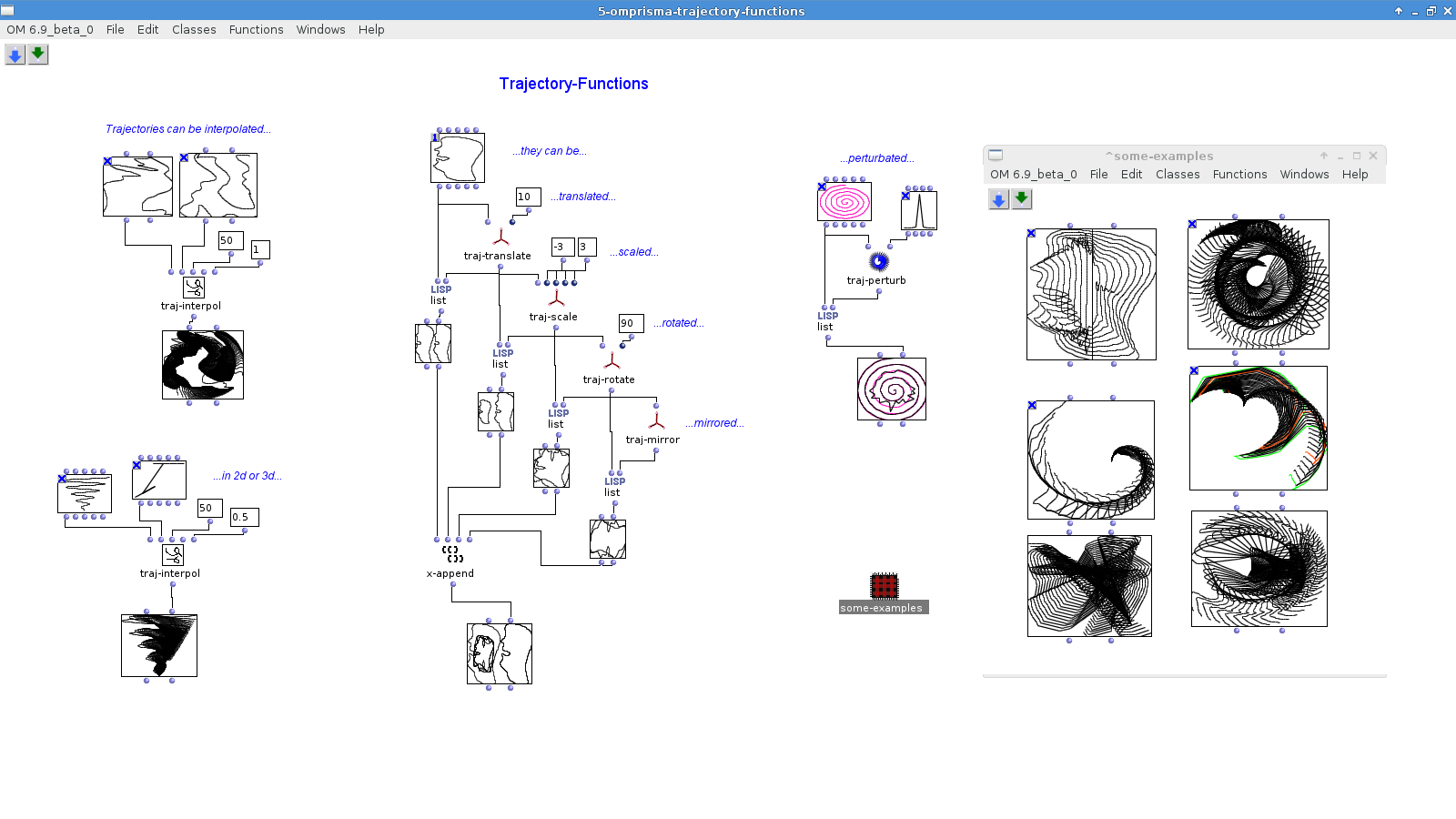Click the '...perturbated...' comment text
This screenshot has height=819, width=1456.
click(x=877, y=158)
